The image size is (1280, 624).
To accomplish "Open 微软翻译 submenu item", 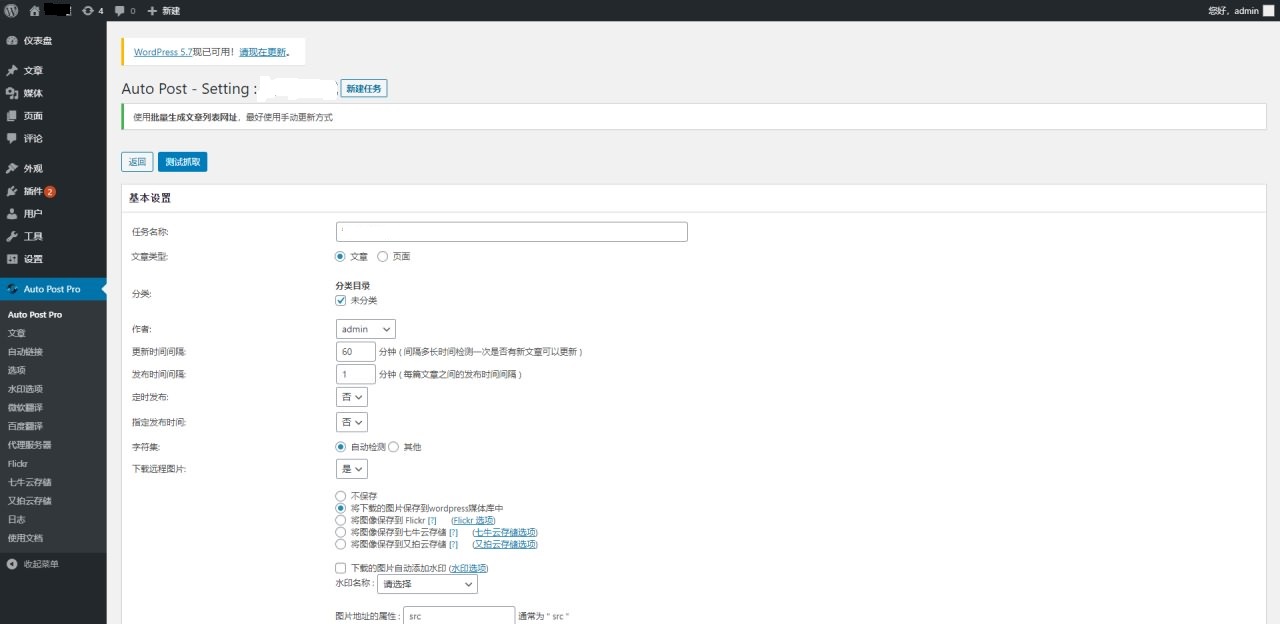I will click(x=26, y=408).
